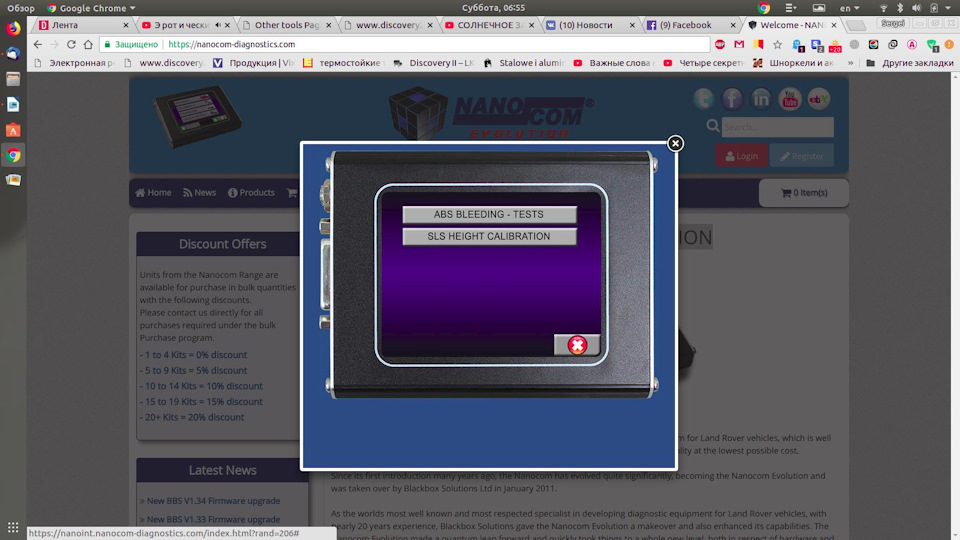960x540 pixels.
Task: Click the address bar URL
Action: [x=231, y=44]
